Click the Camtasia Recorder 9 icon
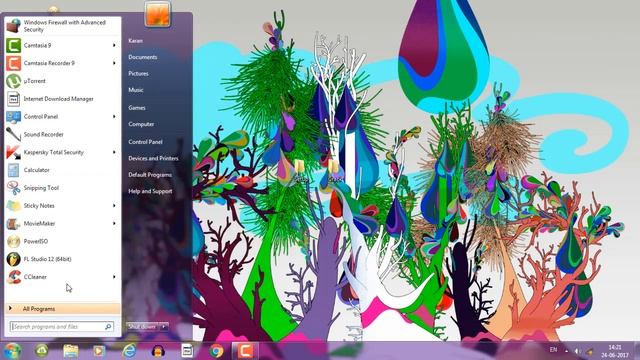The image size is (640, 360). click(x=13, y=63)
